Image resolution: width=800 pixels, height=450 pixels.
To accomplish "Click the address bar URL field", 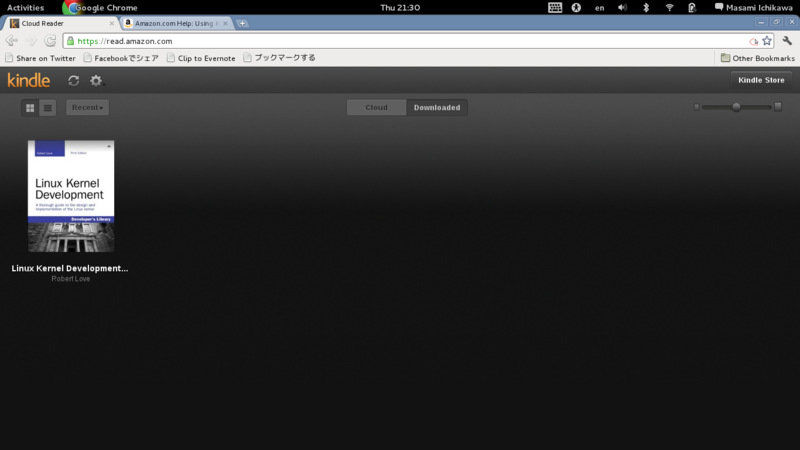I will tap(408, 41).
